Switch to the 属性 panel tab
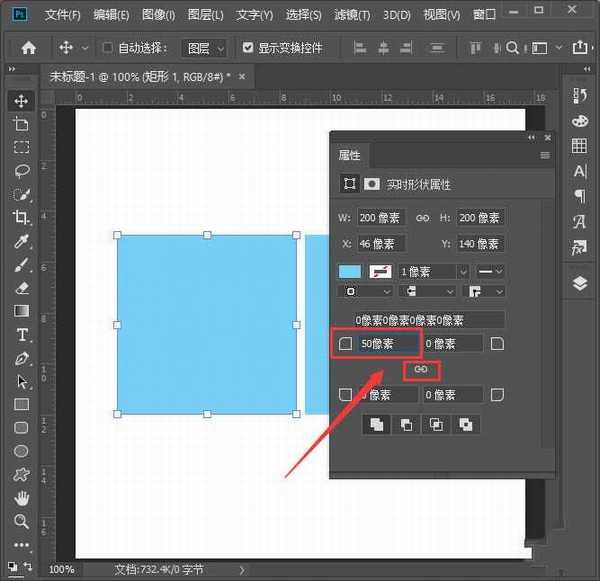The image size is (600, 581). pos(350,155)
